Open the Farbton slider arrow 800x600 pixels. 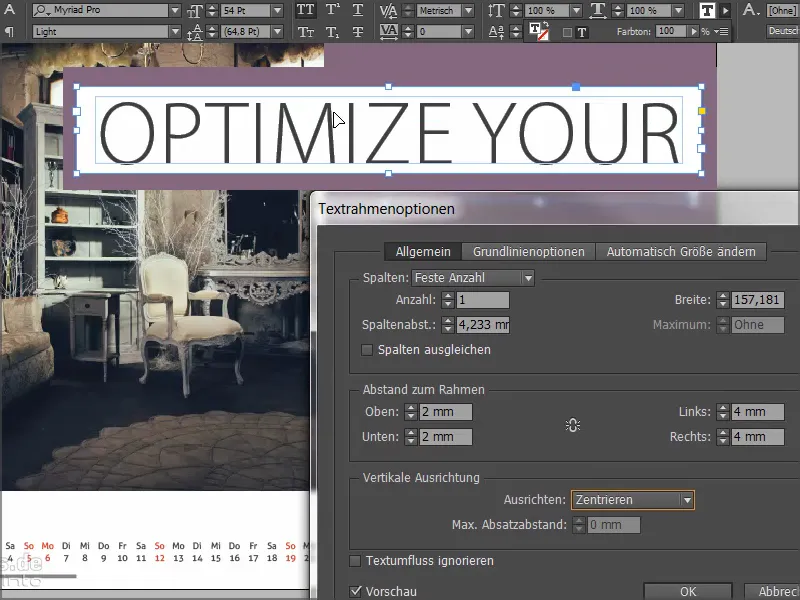(693, 32)
